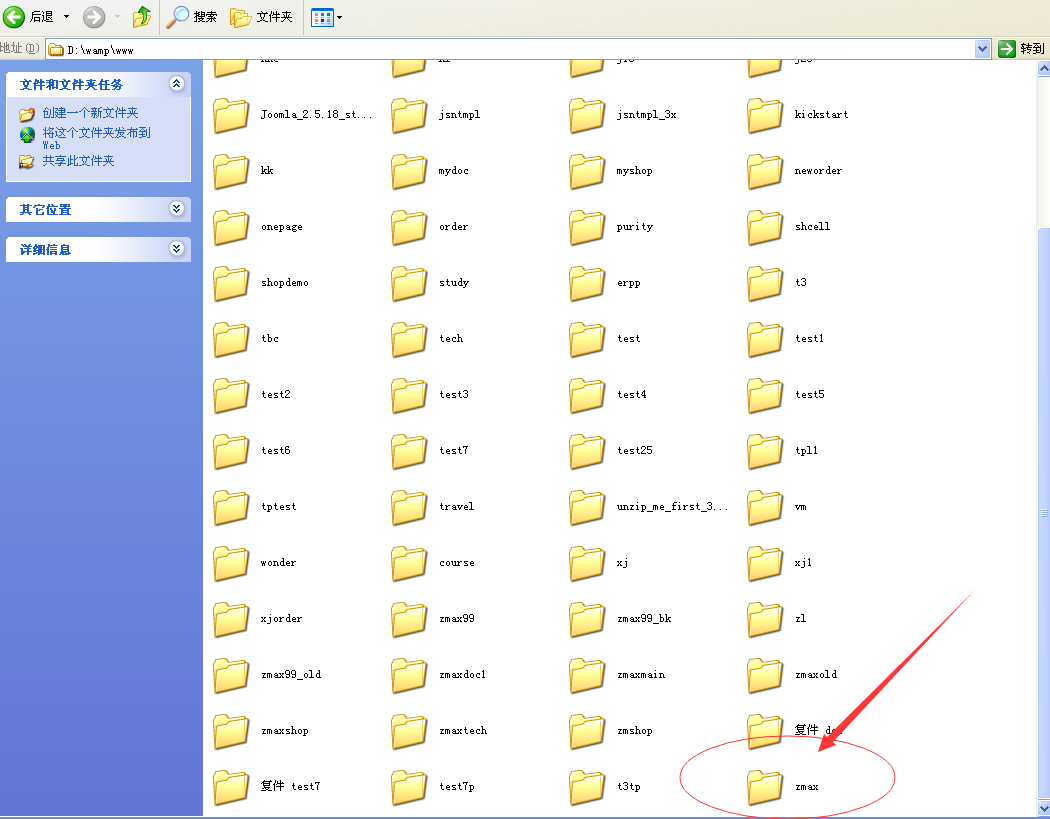Click the folder name text zmax99
Screen dimensions: 1050x819
click(457, 619)
